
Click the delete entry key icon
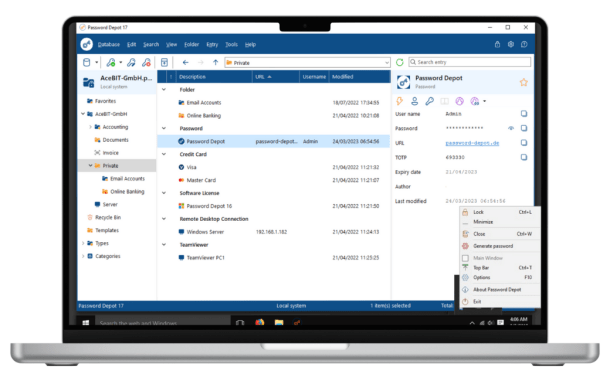tap(146, 62)
